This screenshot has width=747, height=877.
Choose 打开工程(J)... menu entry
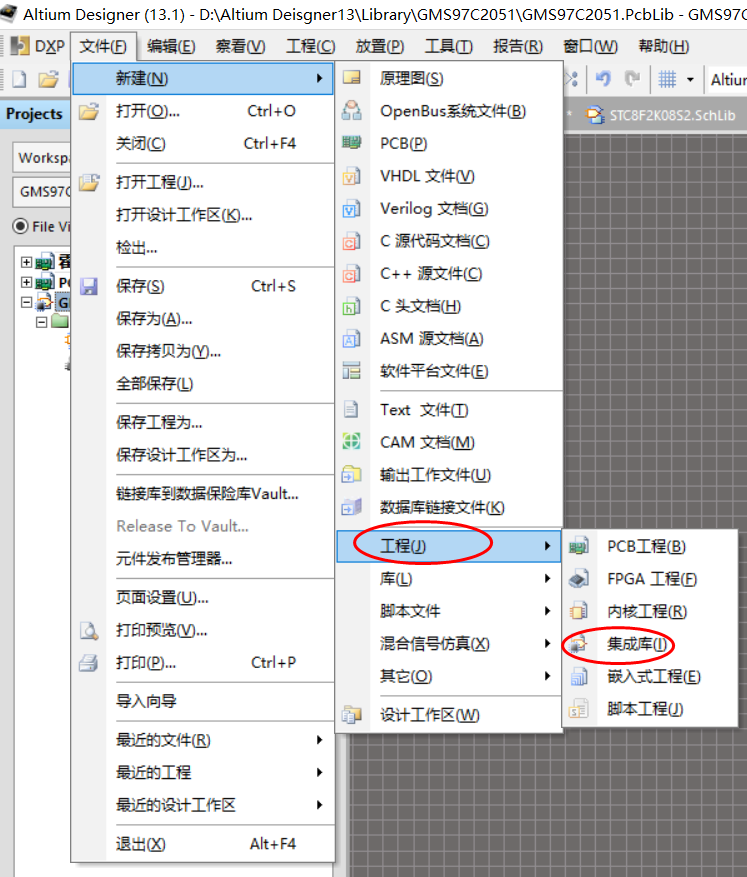pos(204,182)
